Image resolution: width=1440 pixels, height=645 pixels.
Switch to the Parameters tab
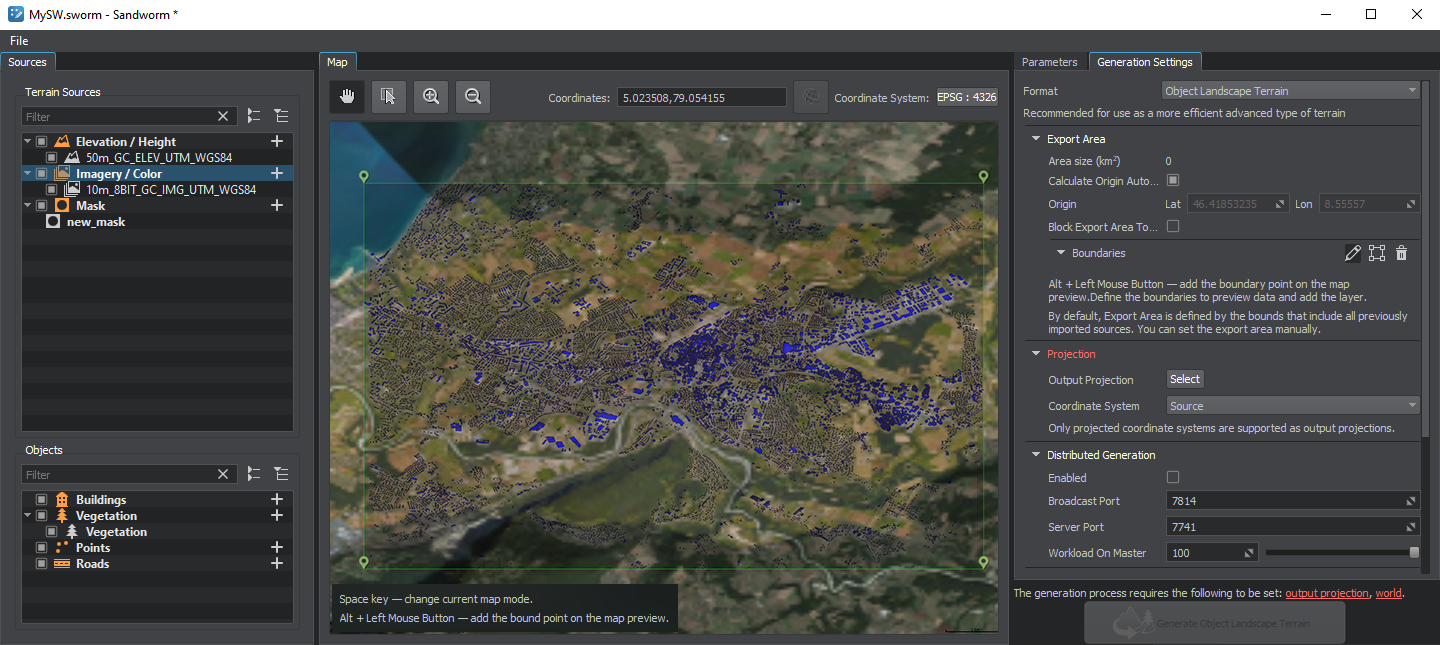(x=1049, y=62)
